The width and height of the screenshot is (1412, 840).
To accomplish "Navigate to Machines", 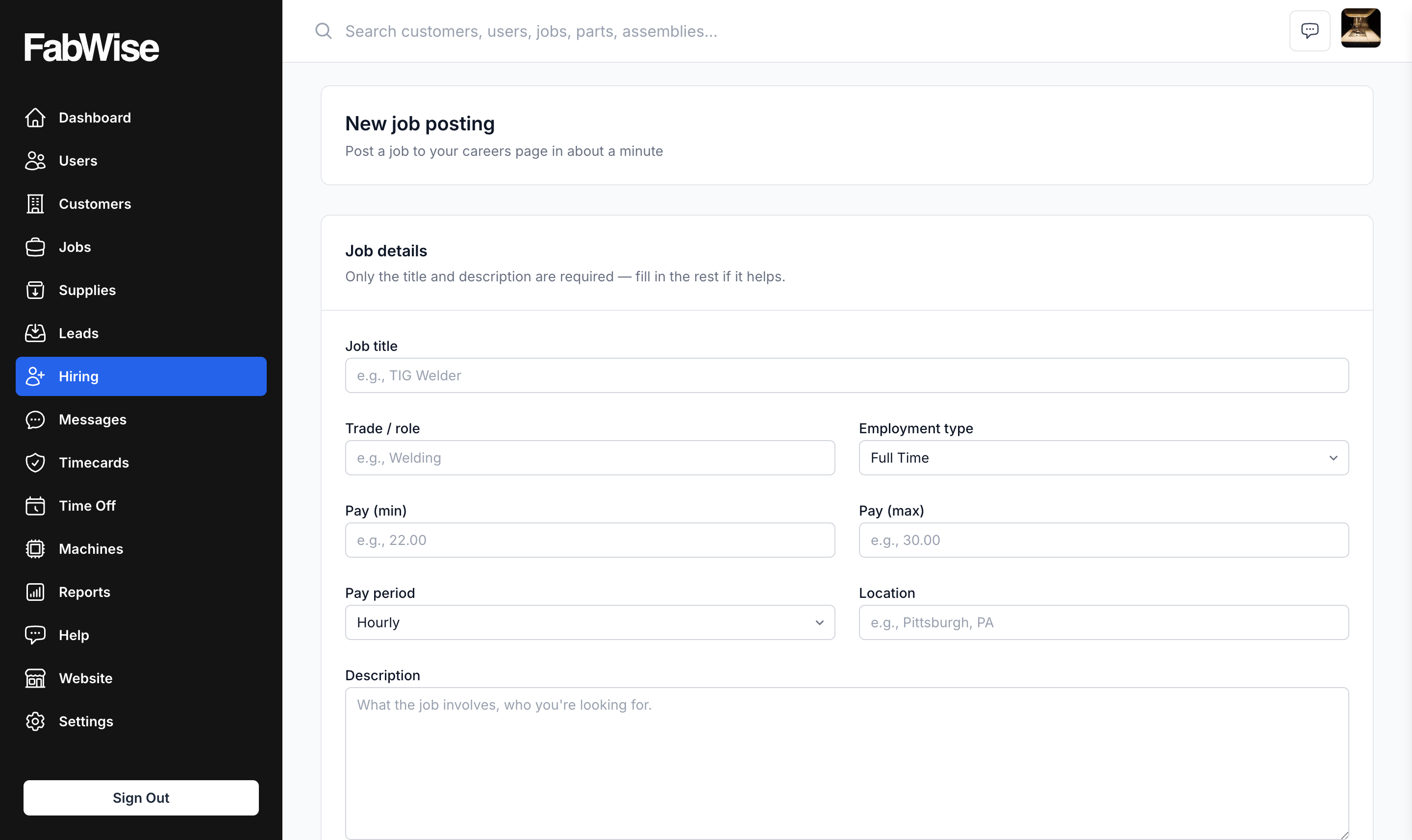I will [141, 549].
